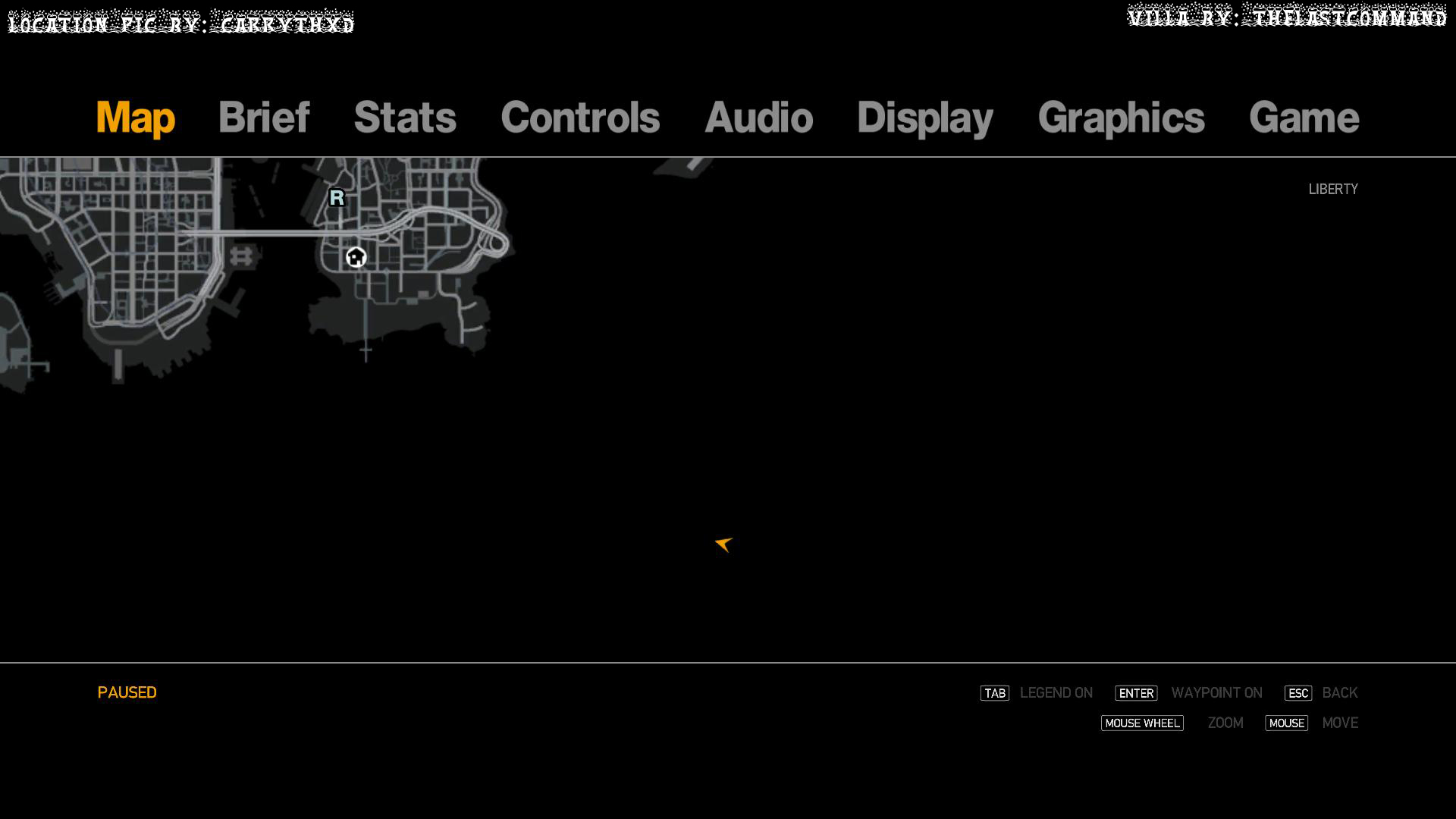
Task: Open the Brief tab
Action: tap(263, 118)
